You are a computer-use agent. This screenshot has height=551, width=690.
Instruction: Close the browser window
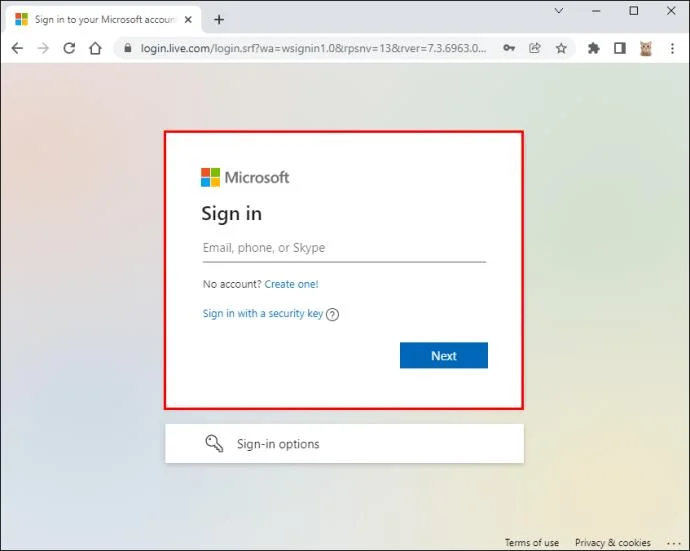(671, 11)
